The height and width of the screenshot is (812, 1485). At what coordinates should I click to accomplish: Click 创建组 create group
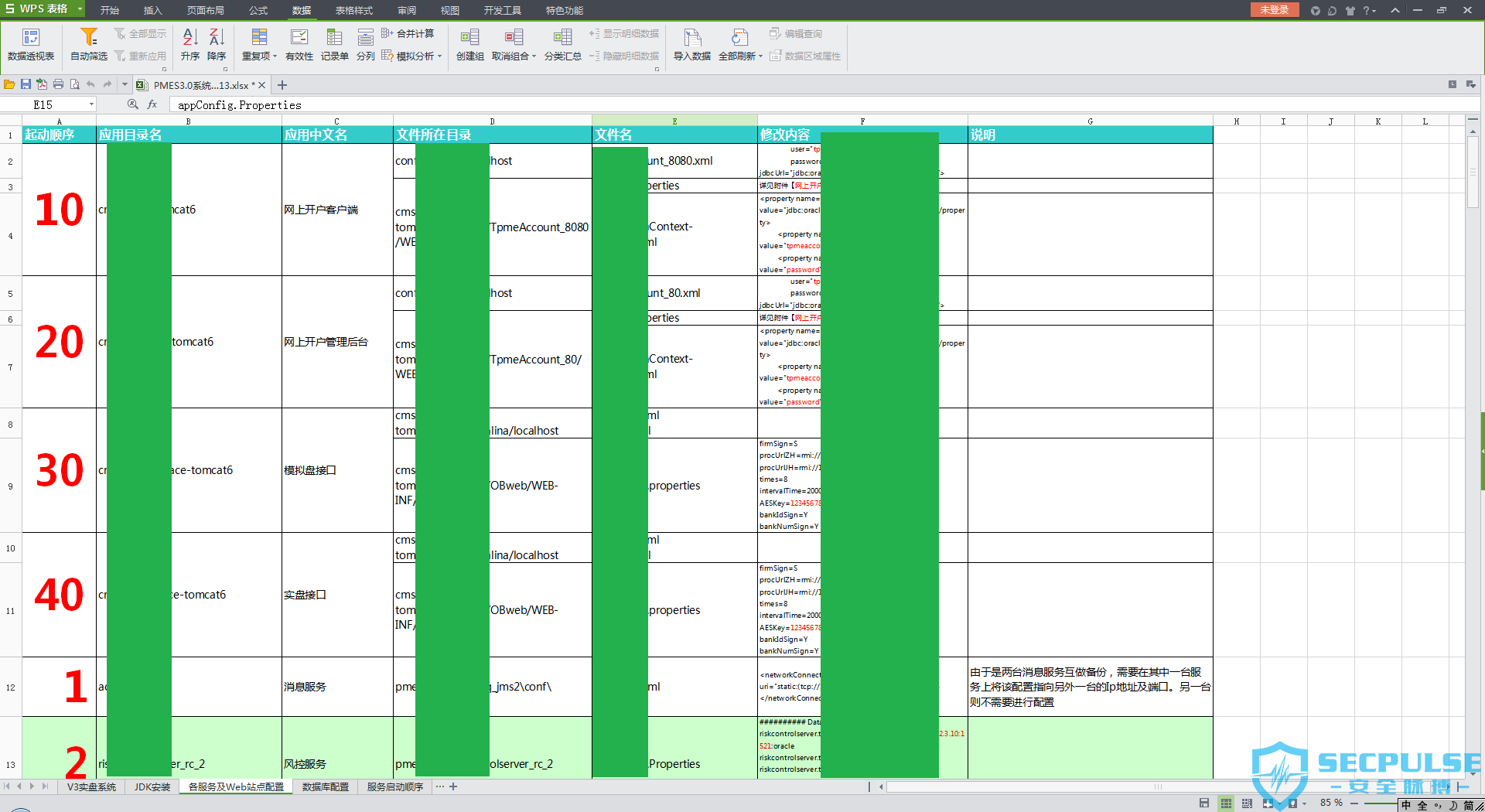[x=469, y=44]
